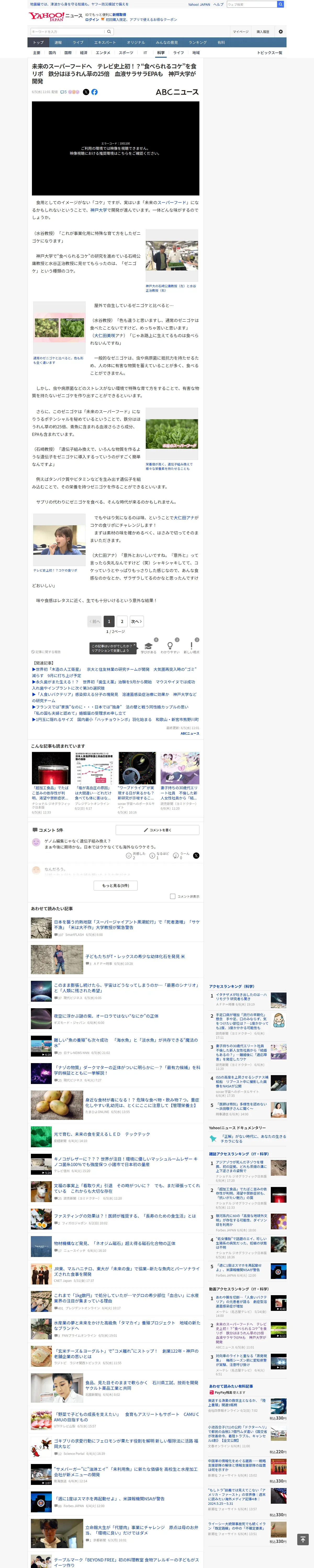Open the 神戸大学 link in article

point(98,210)
